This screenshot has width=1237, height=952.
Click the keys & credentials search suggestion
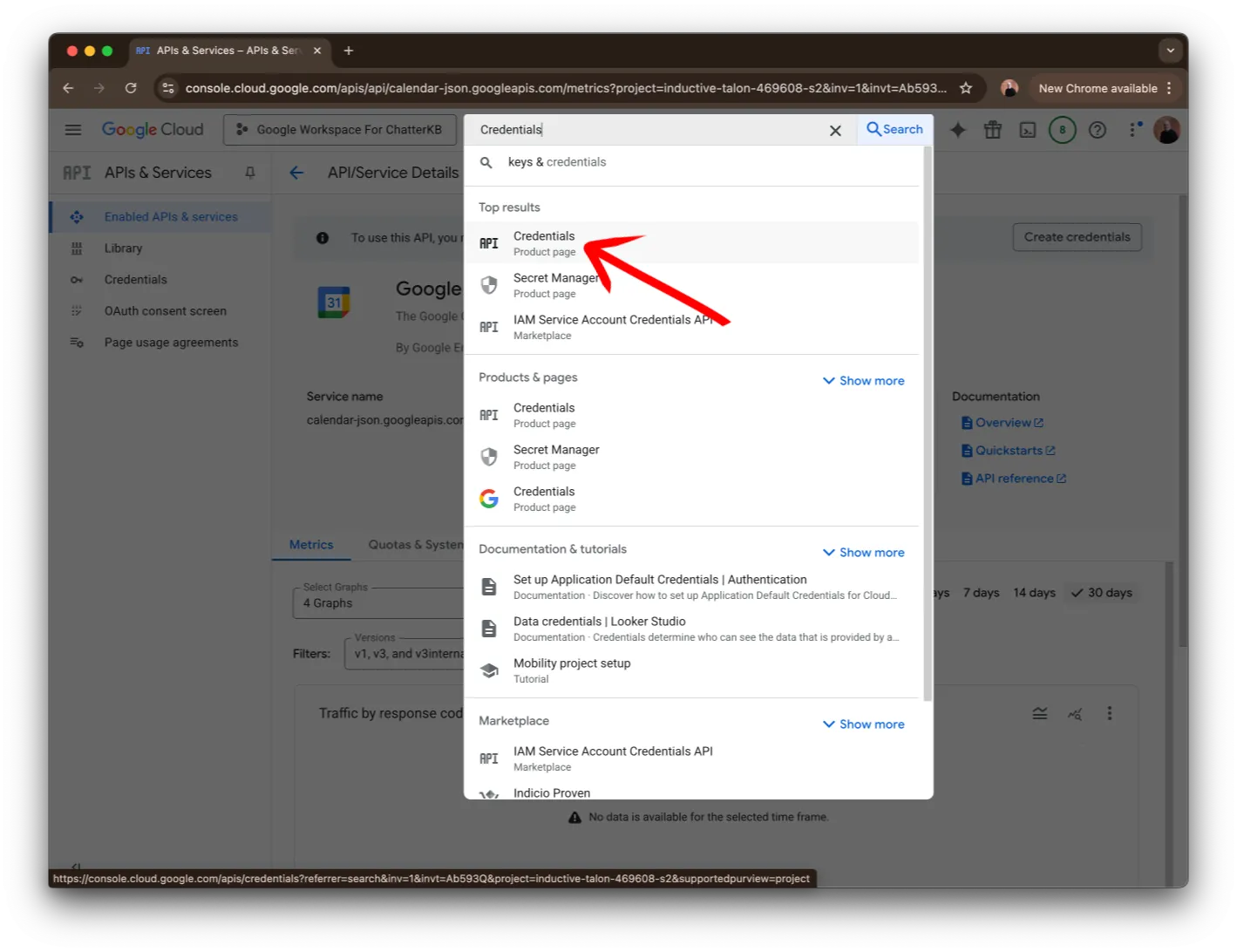692,162
